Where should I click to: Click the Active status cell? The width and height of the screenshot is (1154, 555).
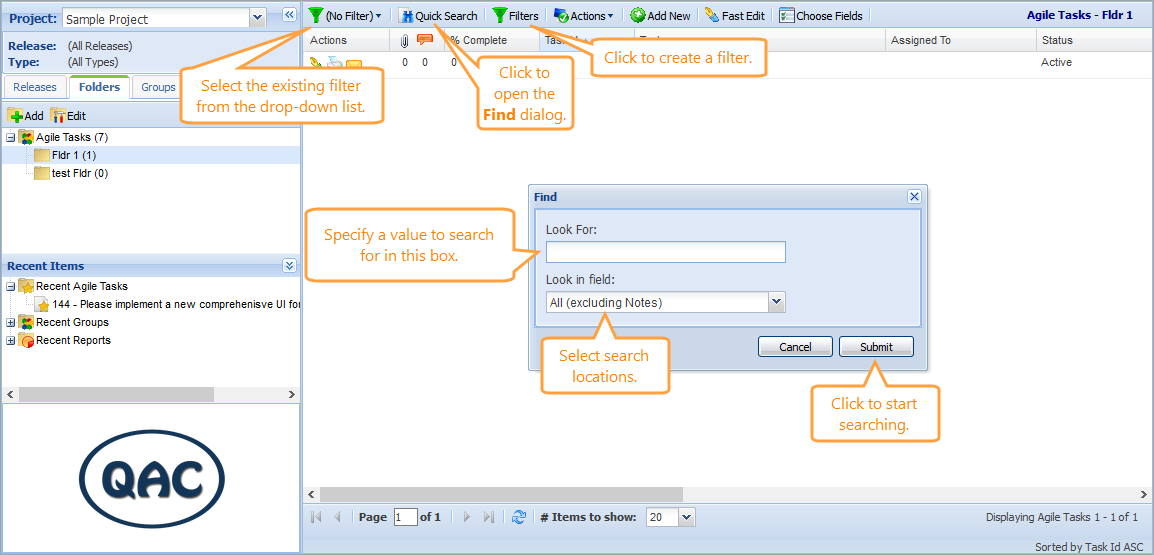coord(1056,63)
